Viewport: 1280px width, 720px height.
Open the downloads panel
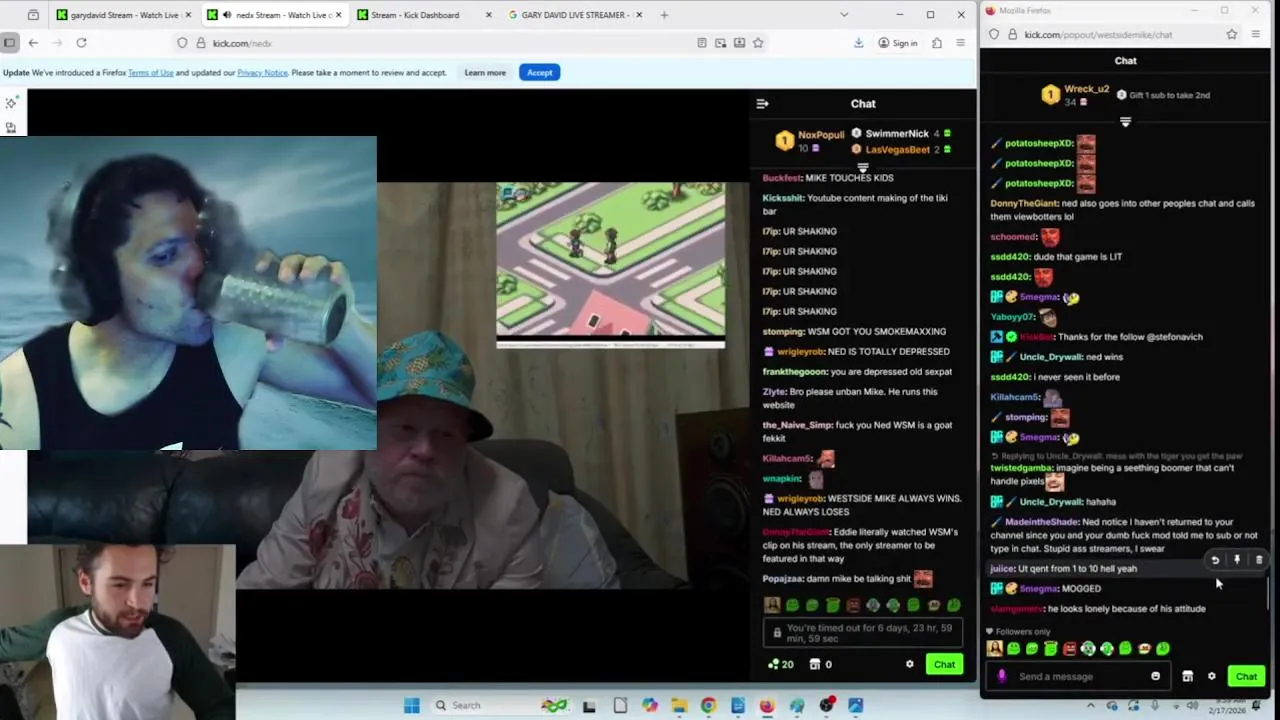point(858,43)
